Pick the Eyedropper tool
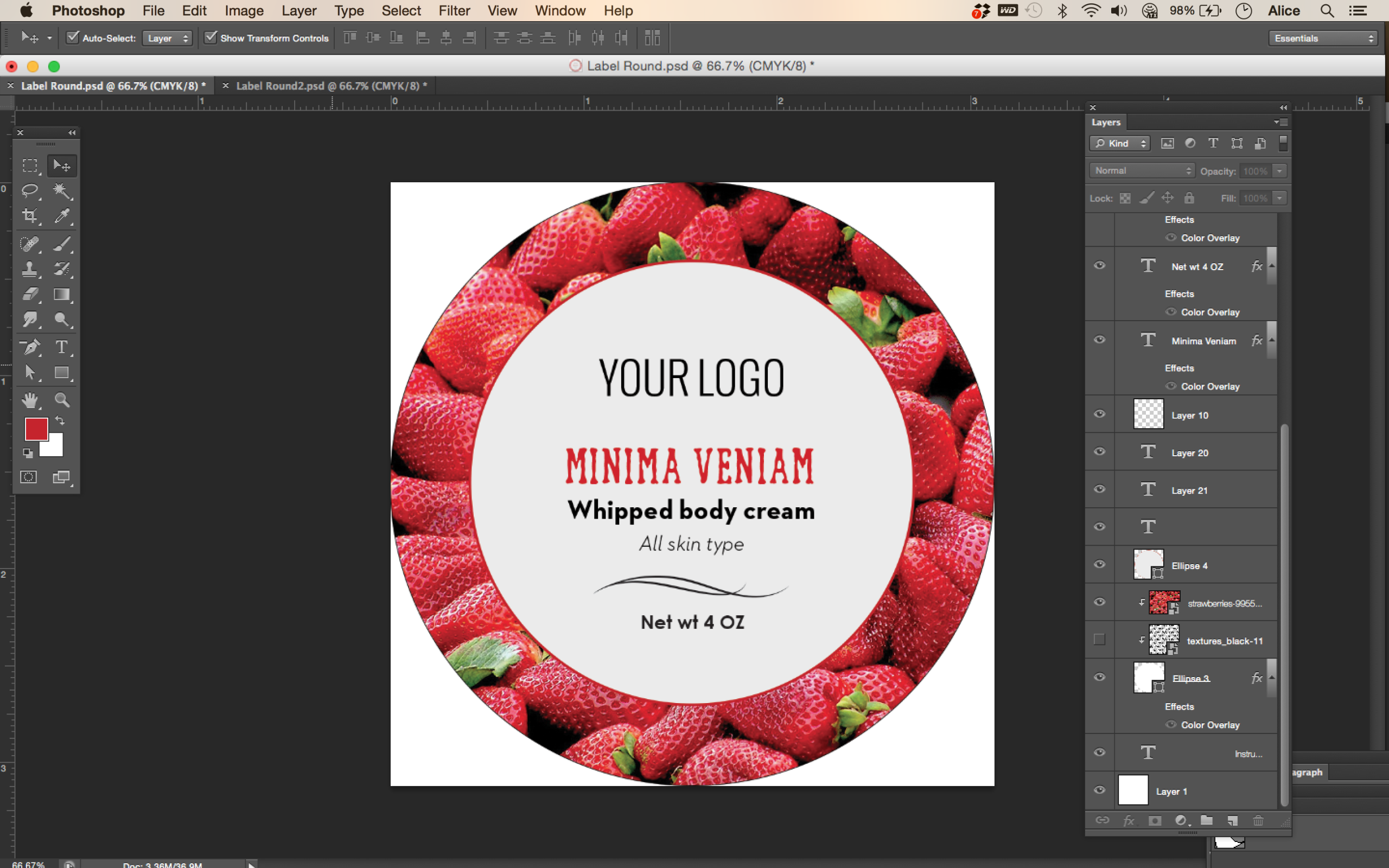Screen dimensions: 1389x868 pyautogui.click(x=61, y=216)
